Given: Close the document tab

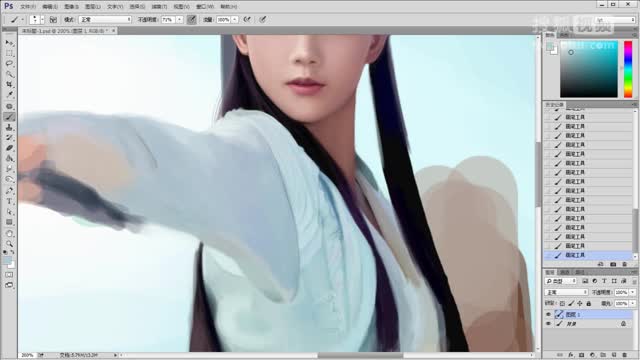Looking at the screenshot, I should tap(113, 31).
